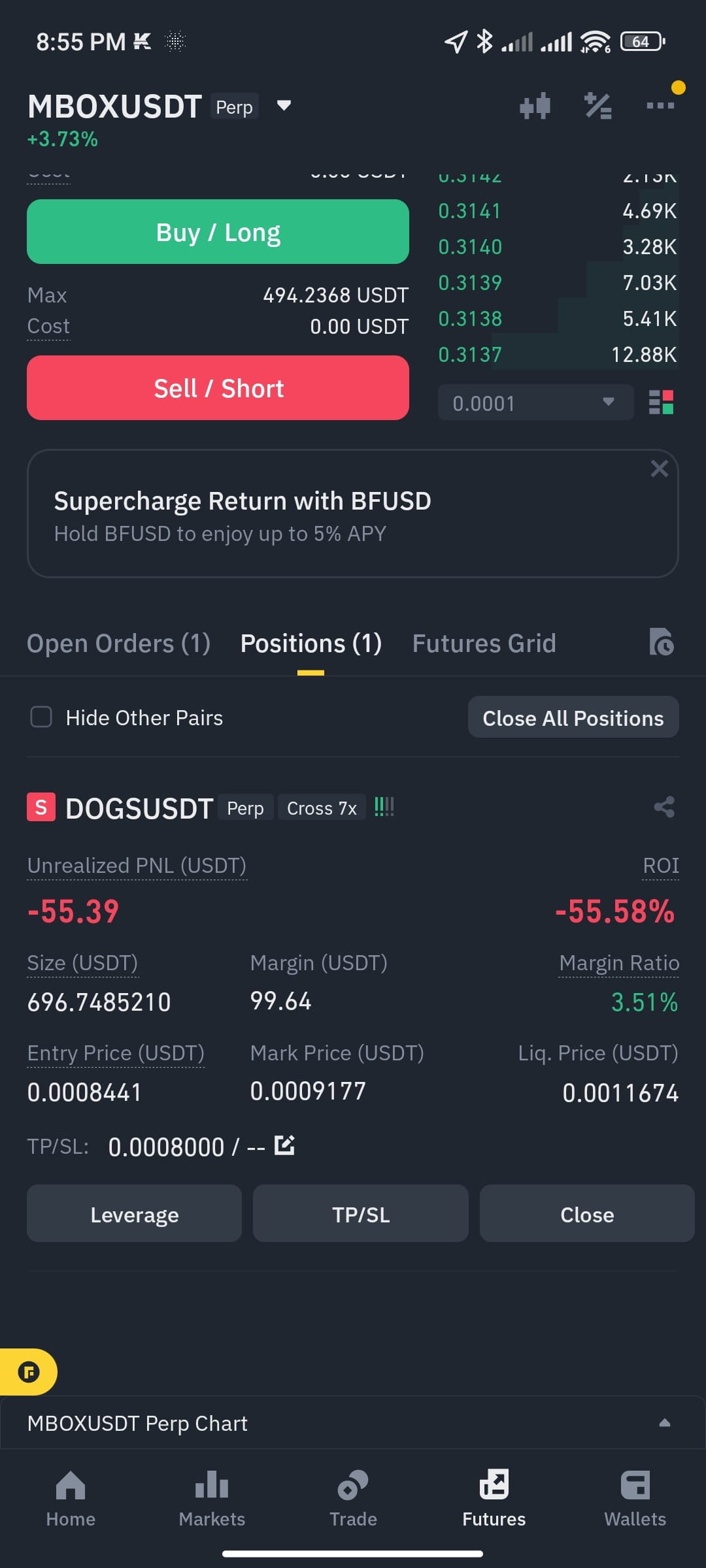This screenshot has height=1568, width=706.
Task: Open the order history clock icon
Action: (x=661, y=642)
